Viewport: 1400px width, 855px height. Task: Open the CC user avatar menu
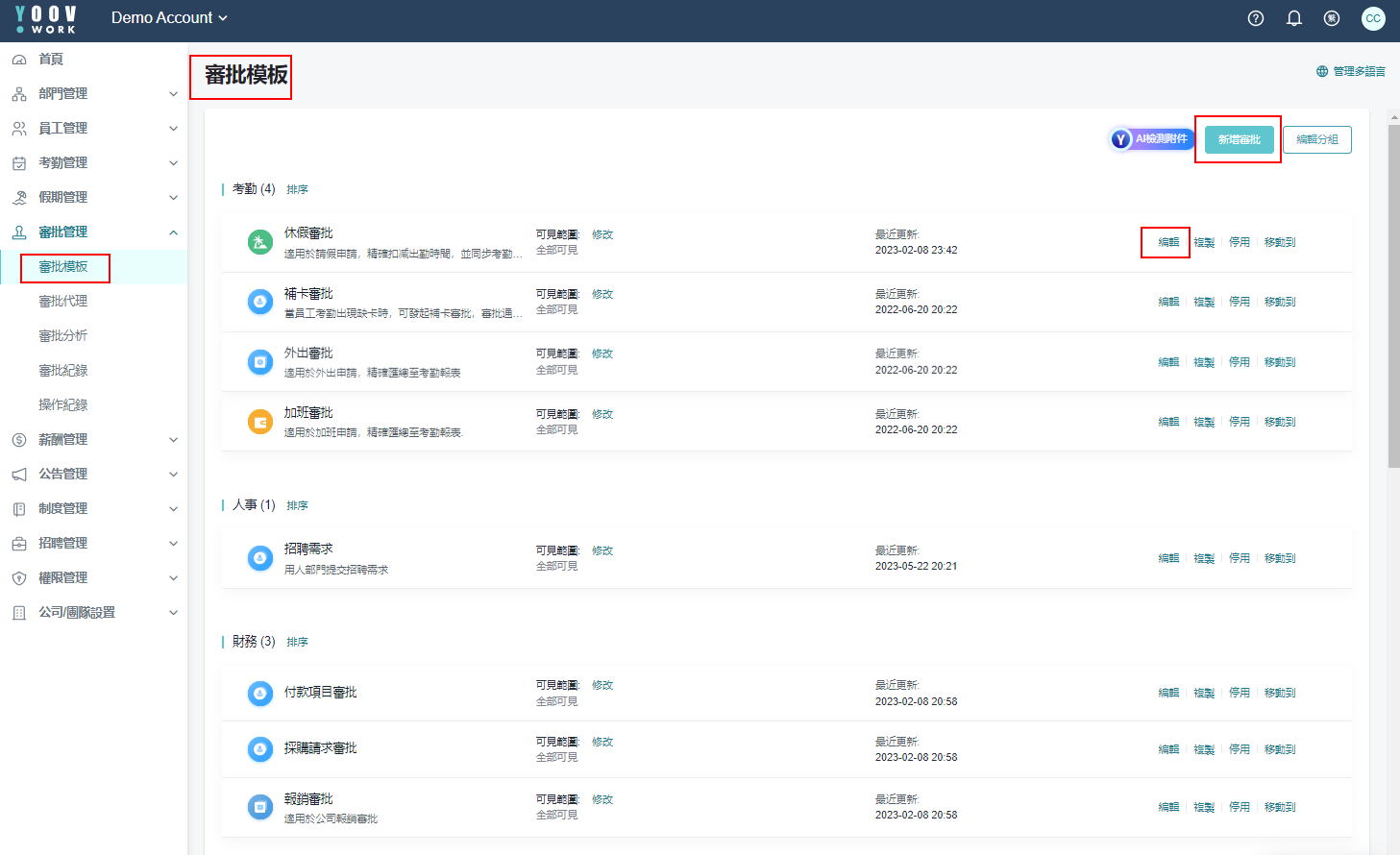(x=1373, y=18)
